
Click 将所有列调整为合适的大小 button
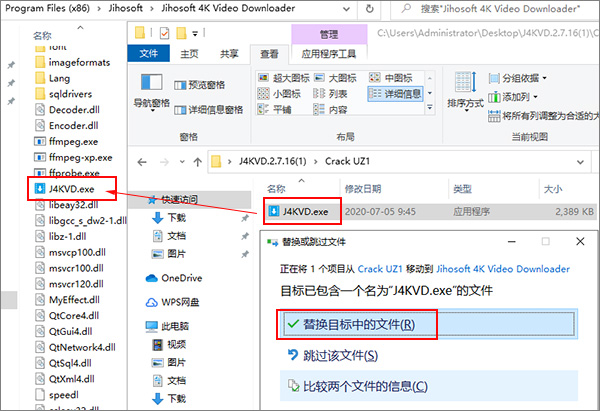click(543, 116)
